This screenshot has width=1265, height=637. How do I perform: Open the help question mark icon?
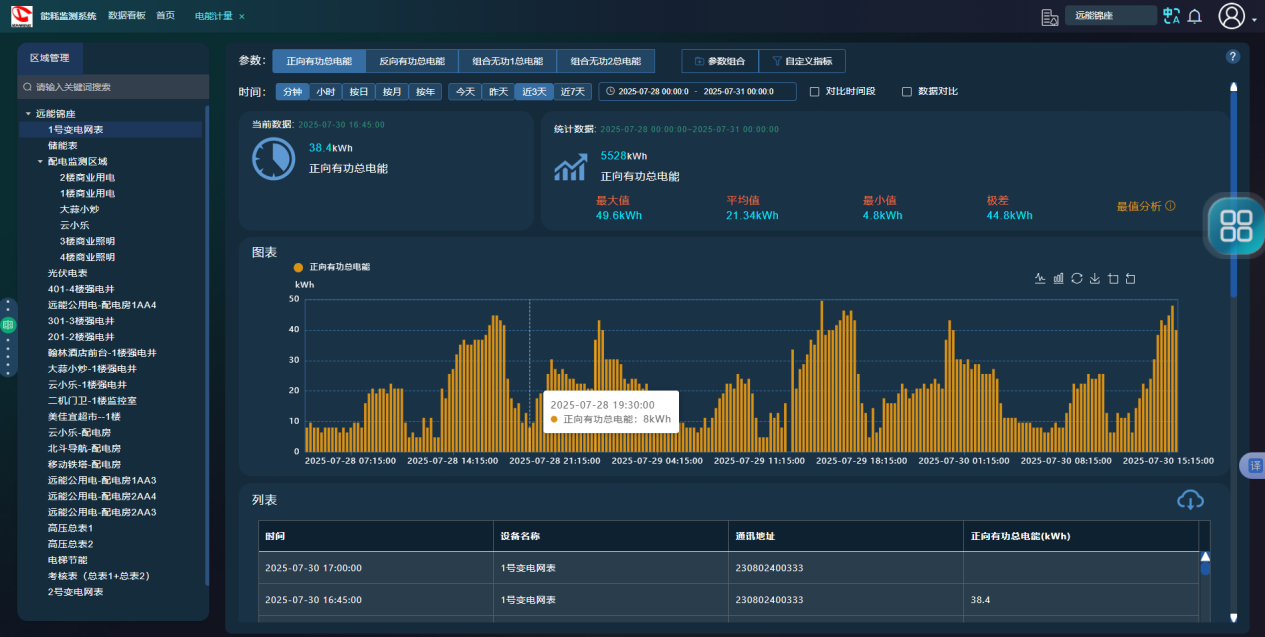tap(1233, 57)
